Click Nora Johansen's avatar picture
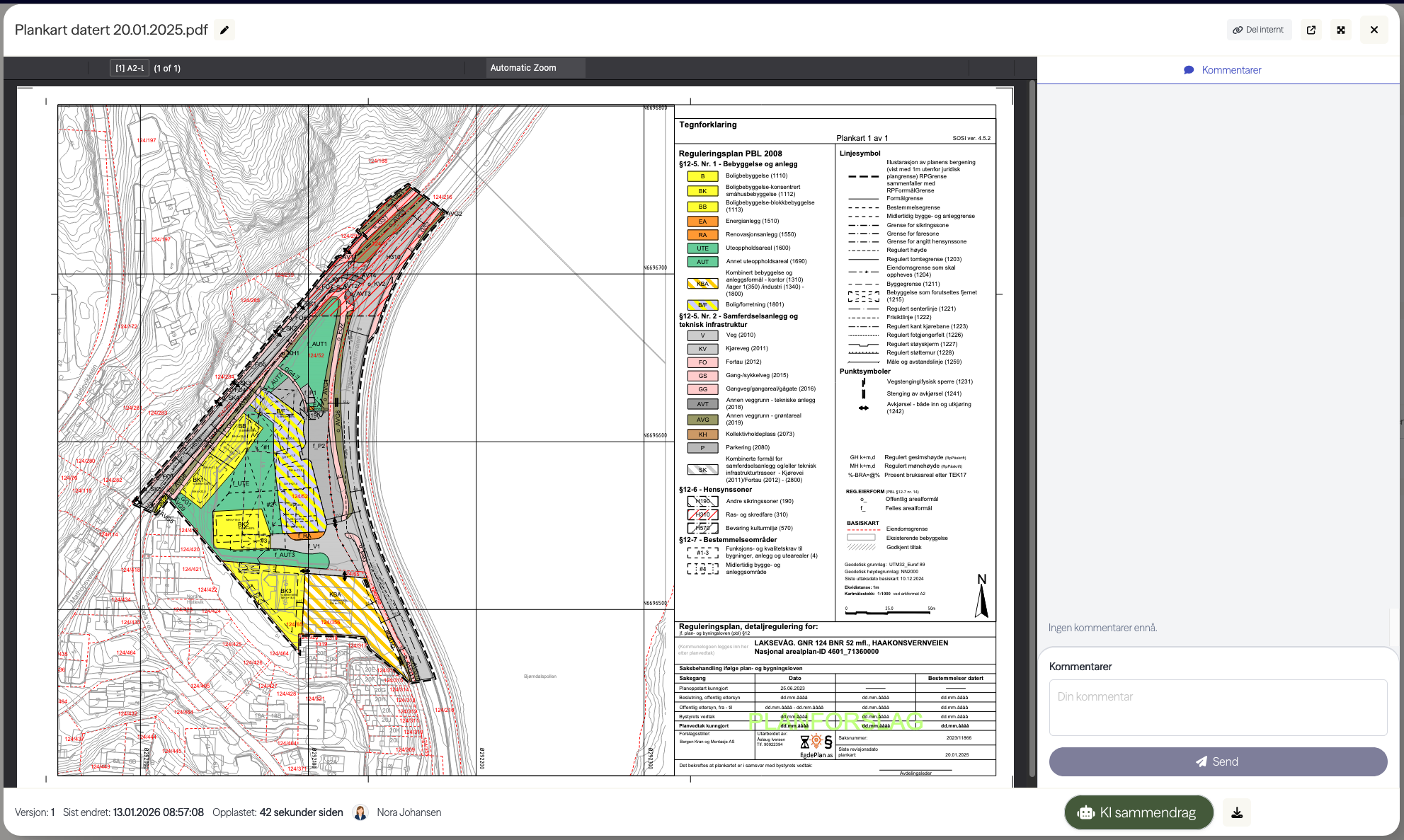The height and width of the screenshot is (840, 1404). pyautogui.click(x=360, y=812)
